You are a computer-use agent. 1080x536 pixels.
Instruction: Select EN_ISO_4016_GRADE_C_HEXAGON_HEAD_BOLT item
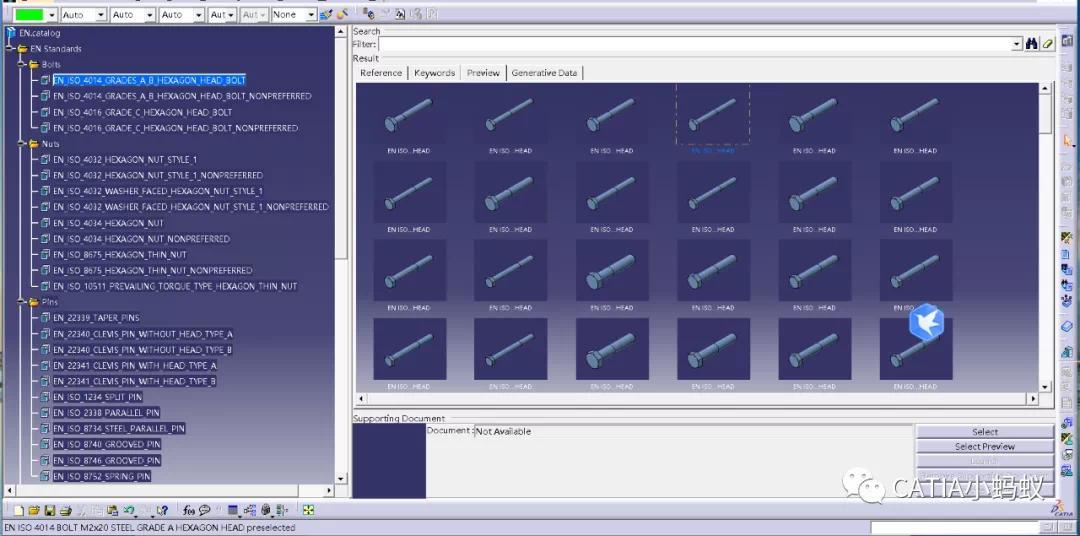[142, 112]
